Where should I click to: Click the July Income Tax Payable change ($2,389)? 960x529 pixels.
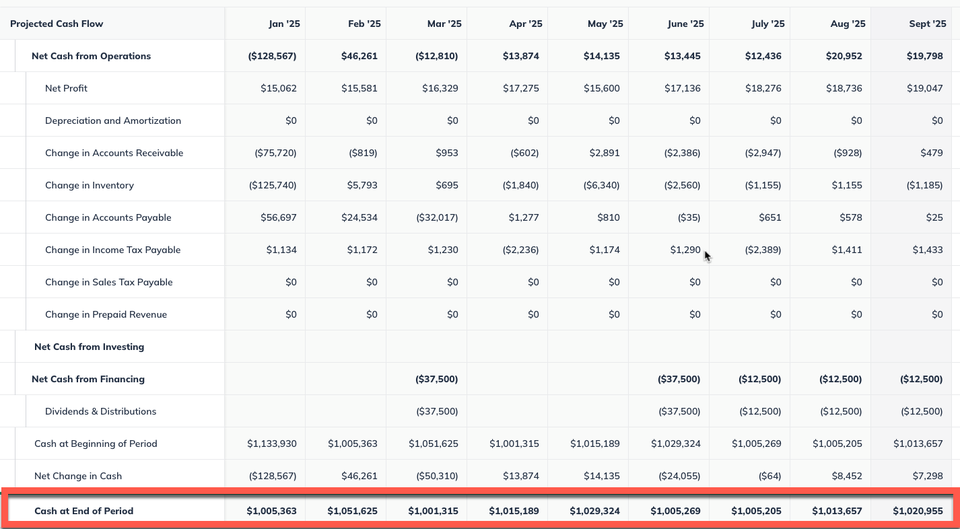pos(763,250)
